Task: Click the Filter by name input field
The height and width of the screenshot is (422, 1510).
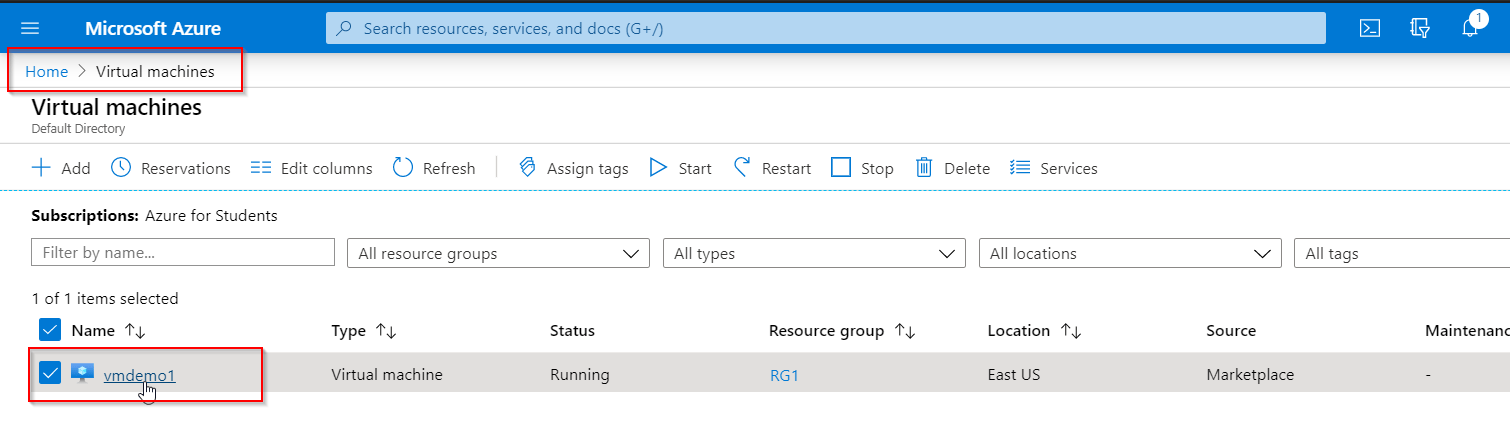Action: (x=183, y=253)
